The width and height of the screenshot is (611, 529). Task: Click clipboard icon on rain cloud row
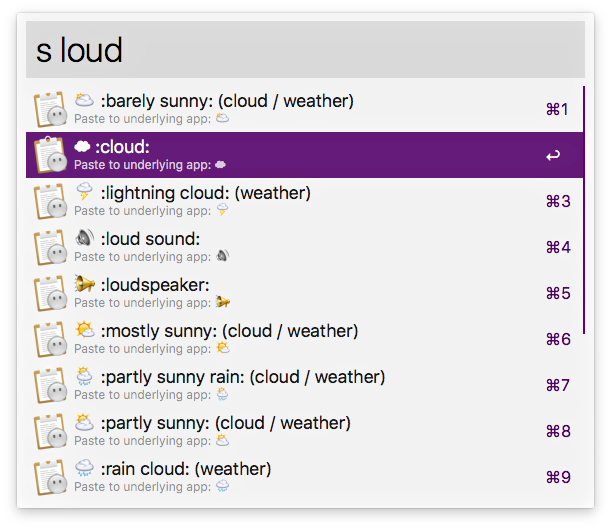[x=50, y=477]
